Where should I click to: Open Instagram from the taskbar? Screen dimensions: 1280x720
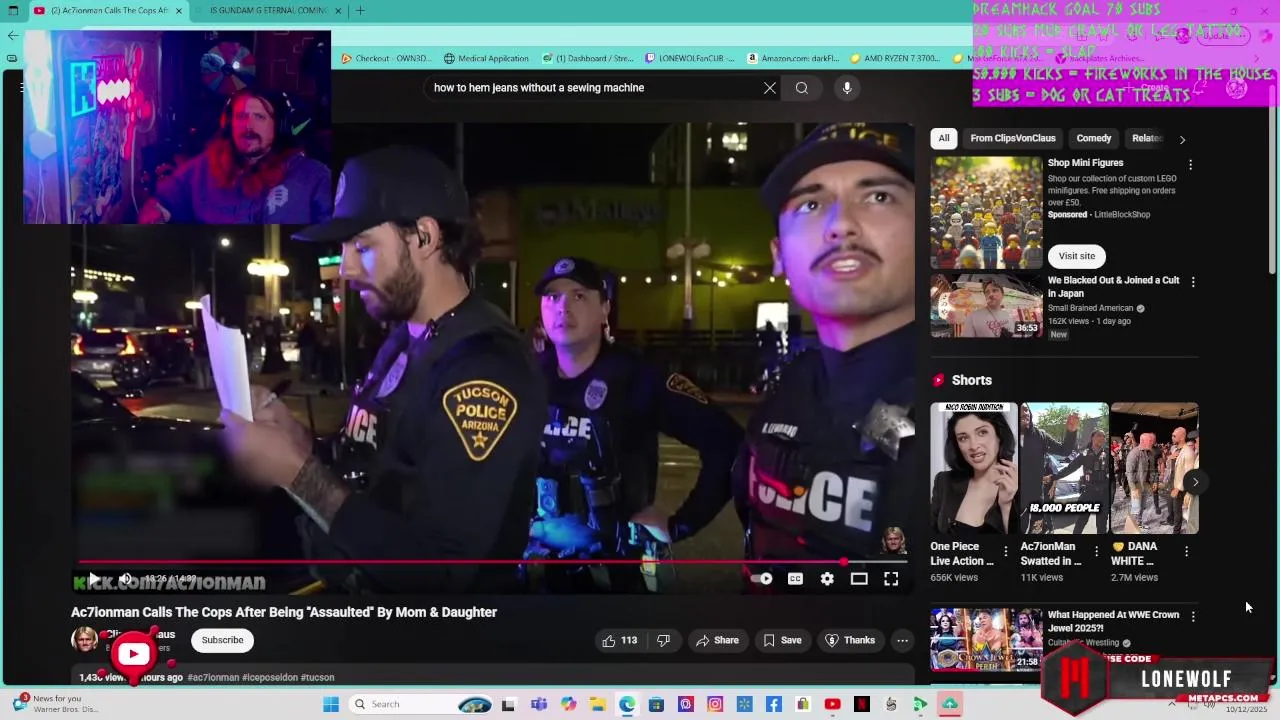click(715, 704)
